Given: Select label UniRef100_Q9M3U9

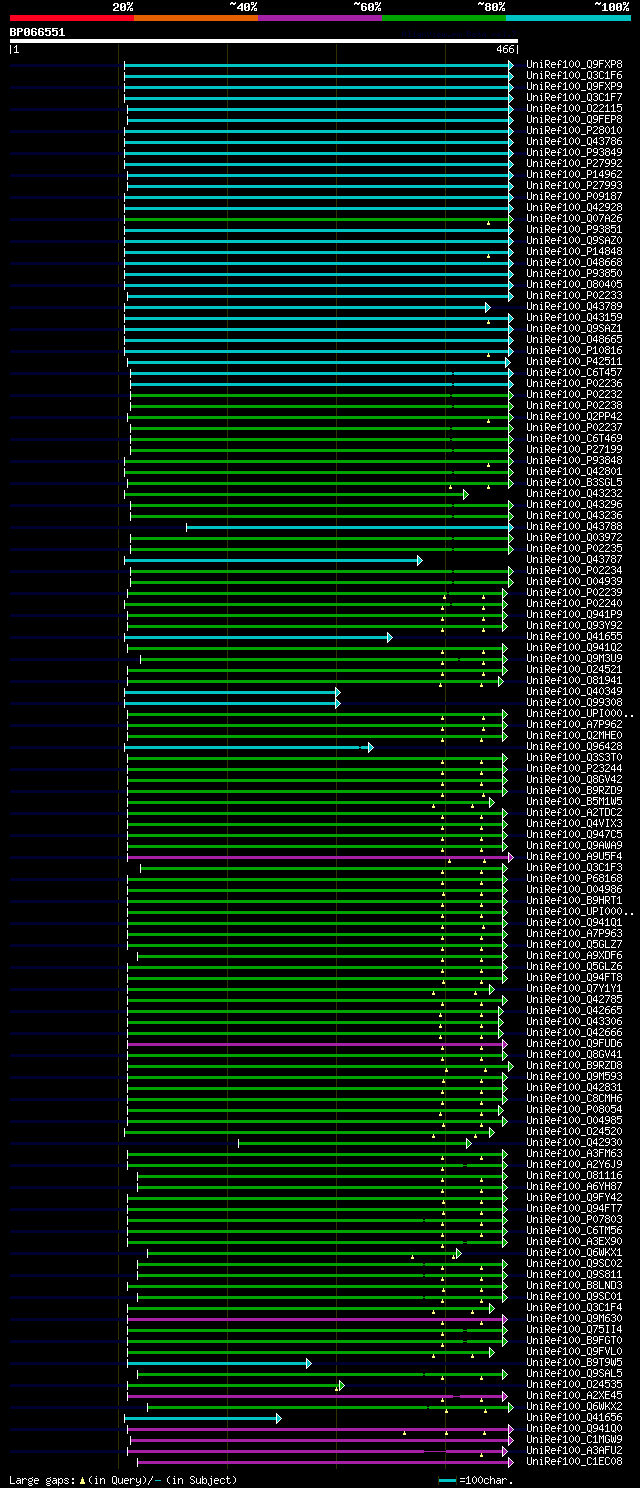Looking at the screenshot, I should pyautogui.click(x=574, y=658).
